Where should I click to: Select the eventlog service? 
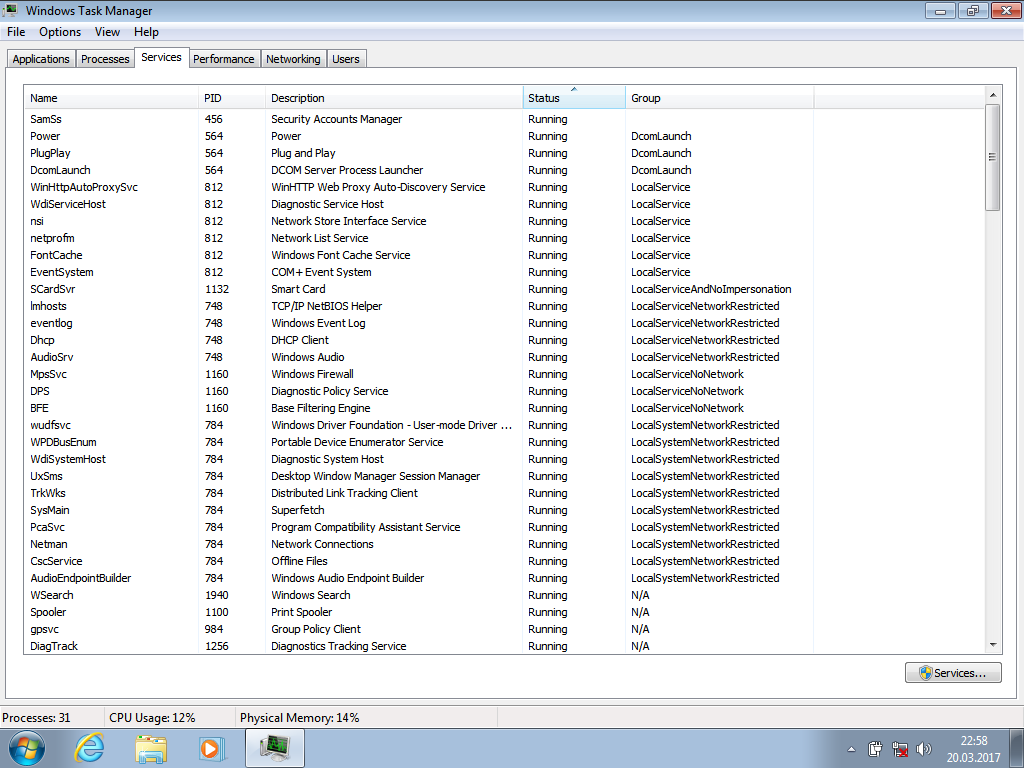52,323
